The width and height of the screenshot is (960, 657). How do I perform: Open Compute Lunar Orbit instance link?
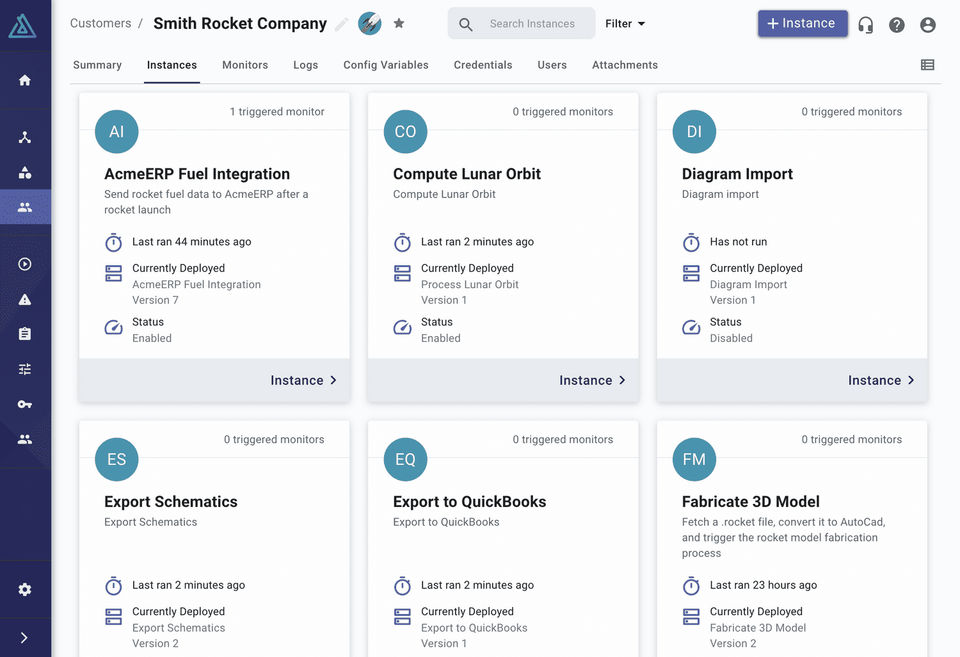(593, 380)
